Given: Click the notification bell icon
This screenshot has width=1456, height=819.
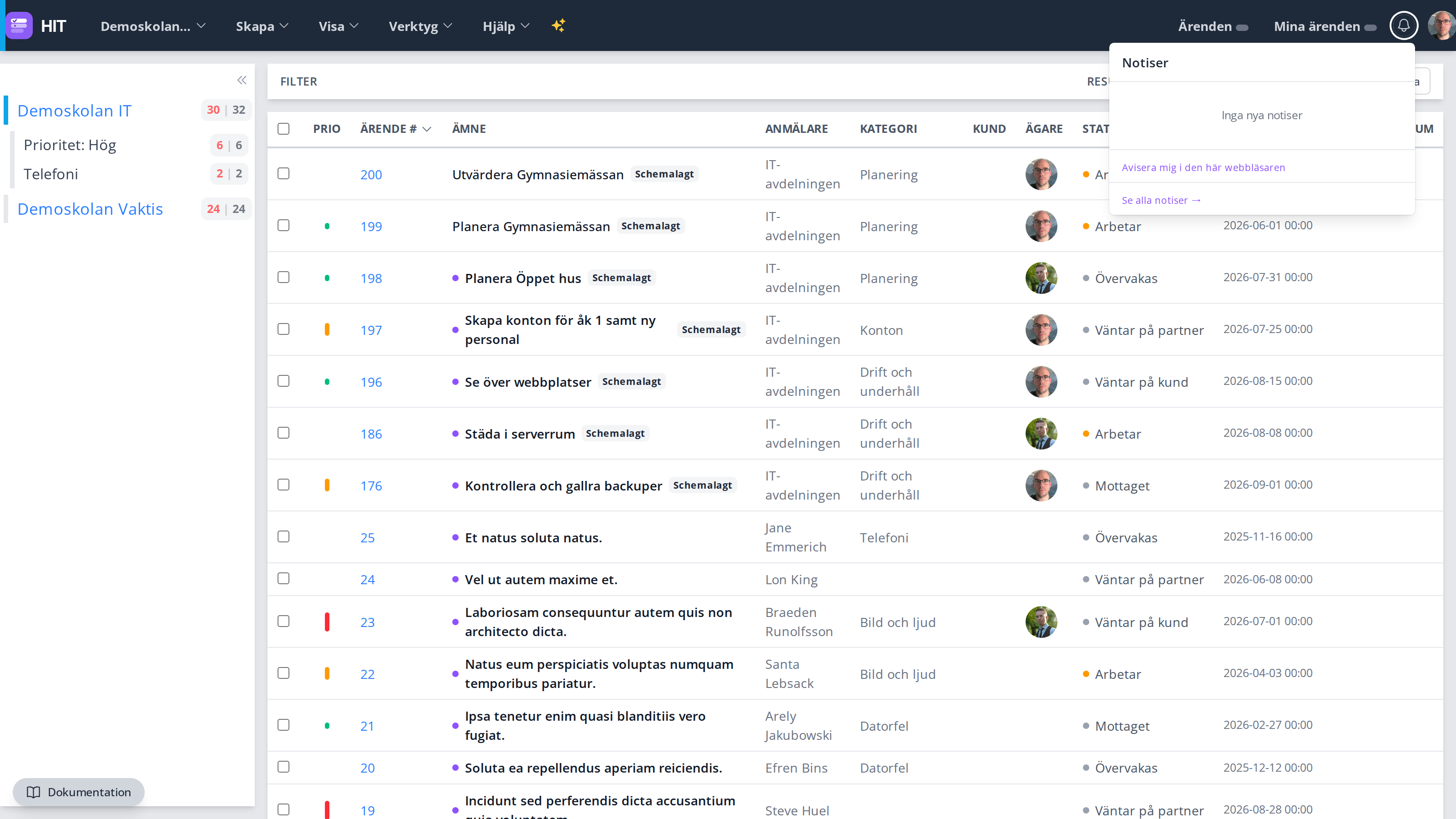Looking at the screenshot, I should tap(1403, 25).
